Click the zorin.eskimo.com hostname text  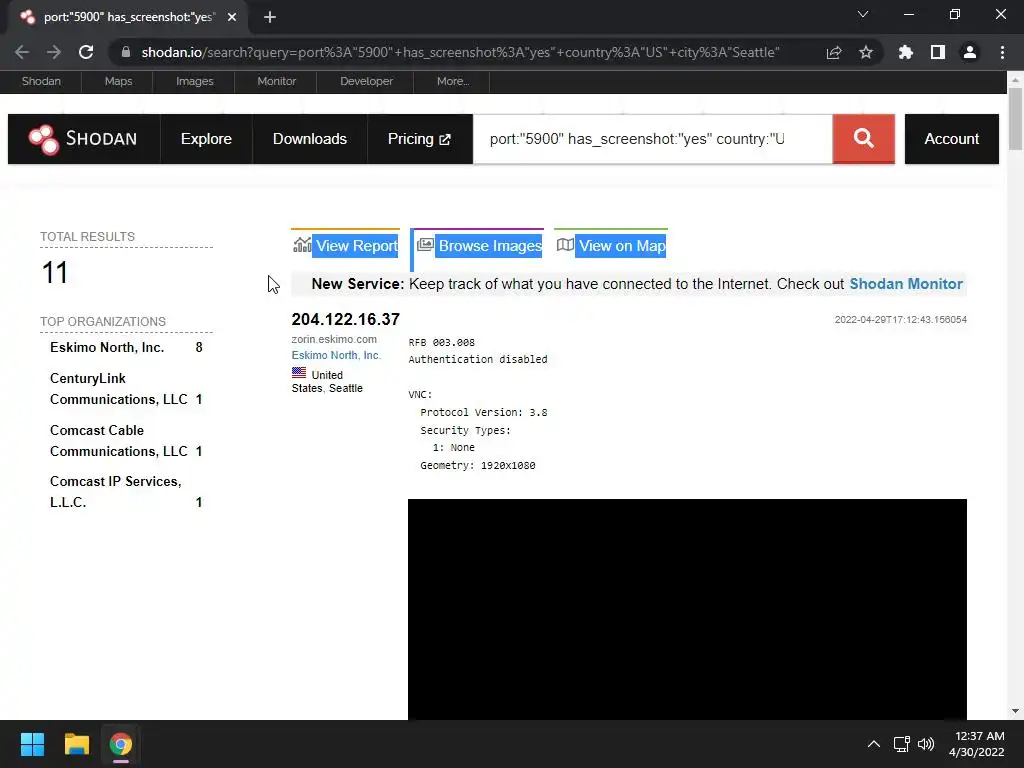click(x=334, y=340)
